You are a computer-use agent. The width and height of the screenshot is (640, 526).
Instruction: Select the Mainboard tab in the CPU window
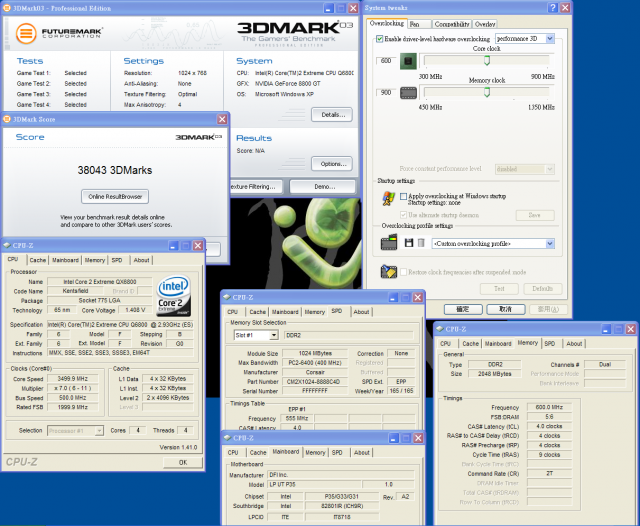point(65,260)
